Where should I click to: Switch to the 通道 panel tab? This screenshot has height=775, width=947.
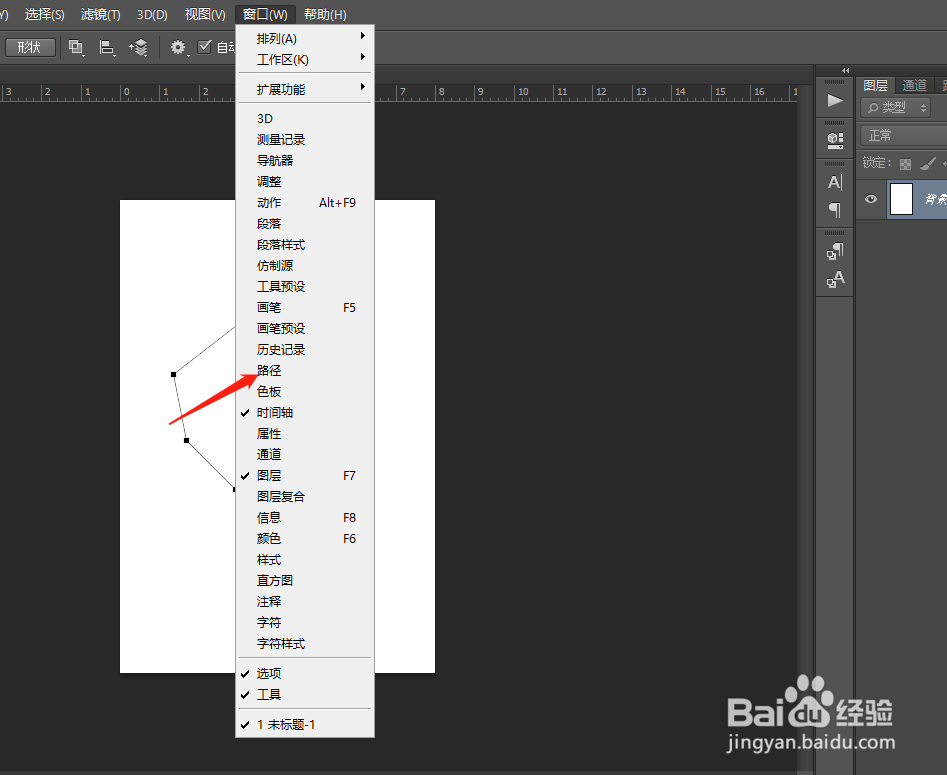(x=913, y=85)
